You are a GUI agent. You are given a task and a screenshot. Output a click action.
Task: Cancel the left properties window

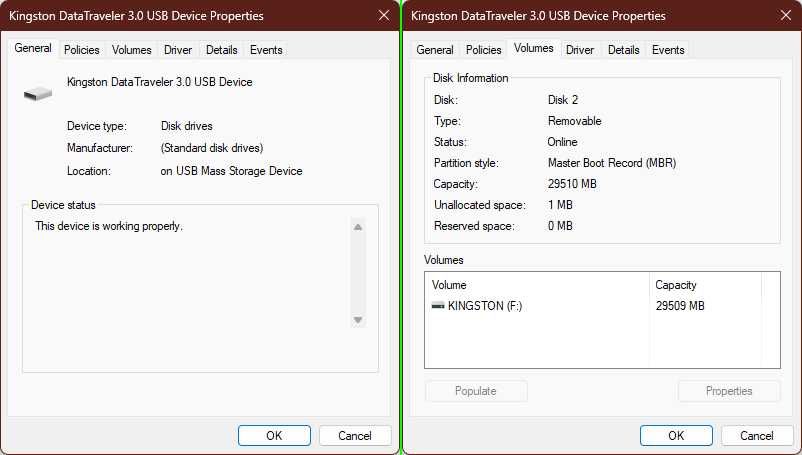355,436
